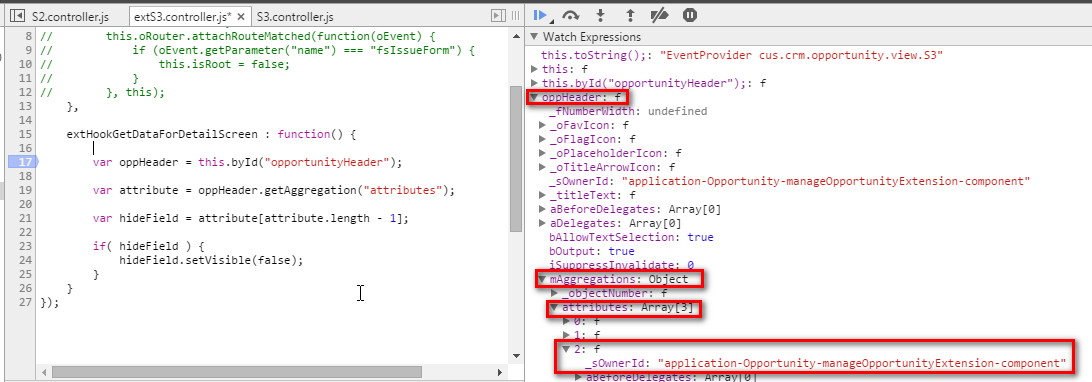Screen dimensions: 1092x382
Task: Deactivate all breakpoints
Action: coord(659,15)
